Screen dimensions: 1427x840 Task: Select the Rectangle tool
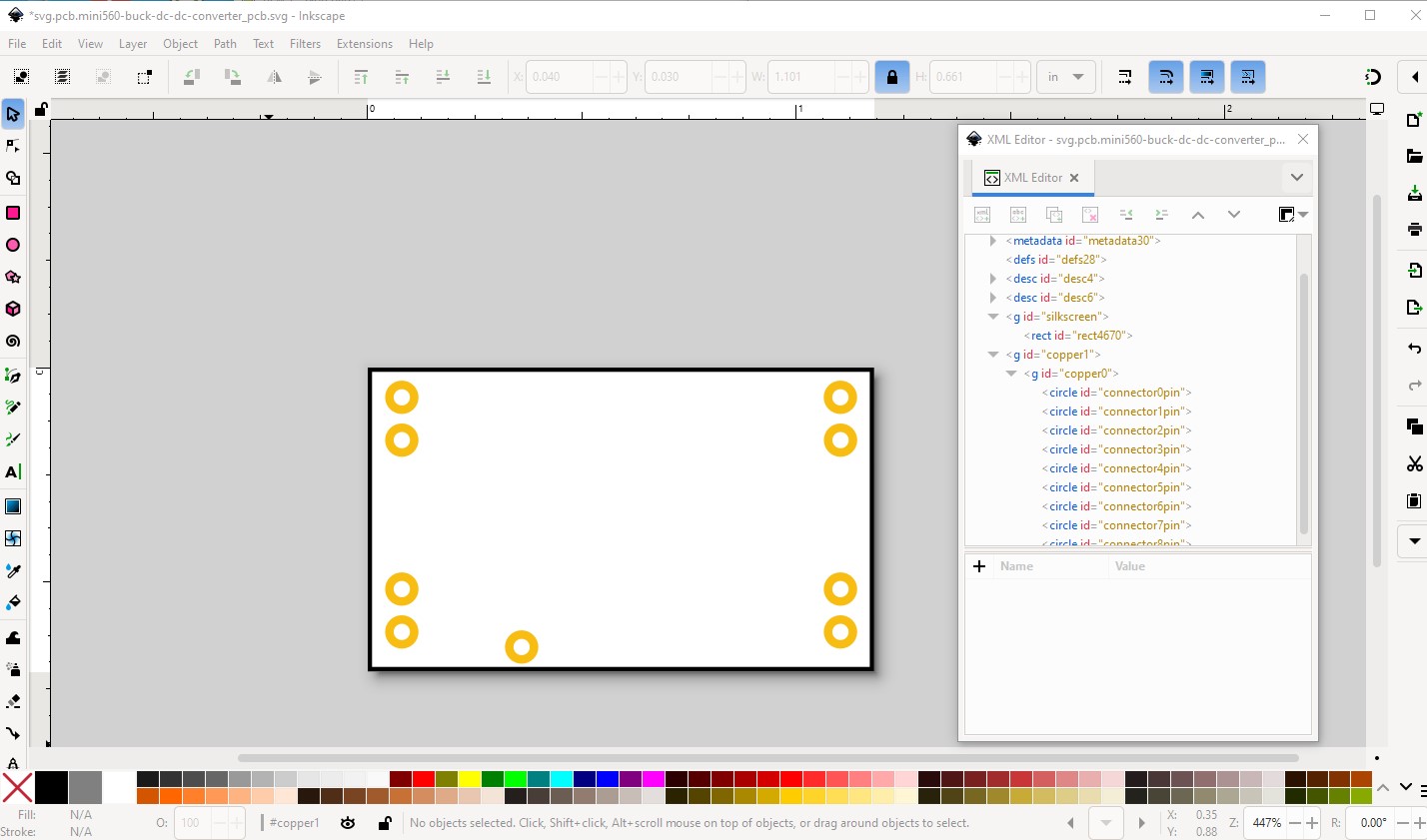click(x=13, y=213)
